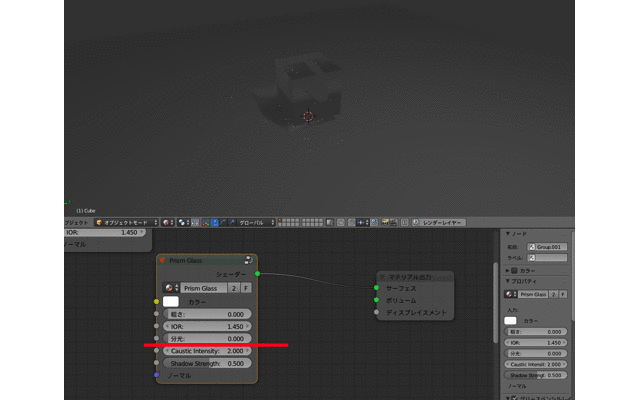
Task: Click the Displacement socket on Material Output node
Action: click(x=377, y=312)
